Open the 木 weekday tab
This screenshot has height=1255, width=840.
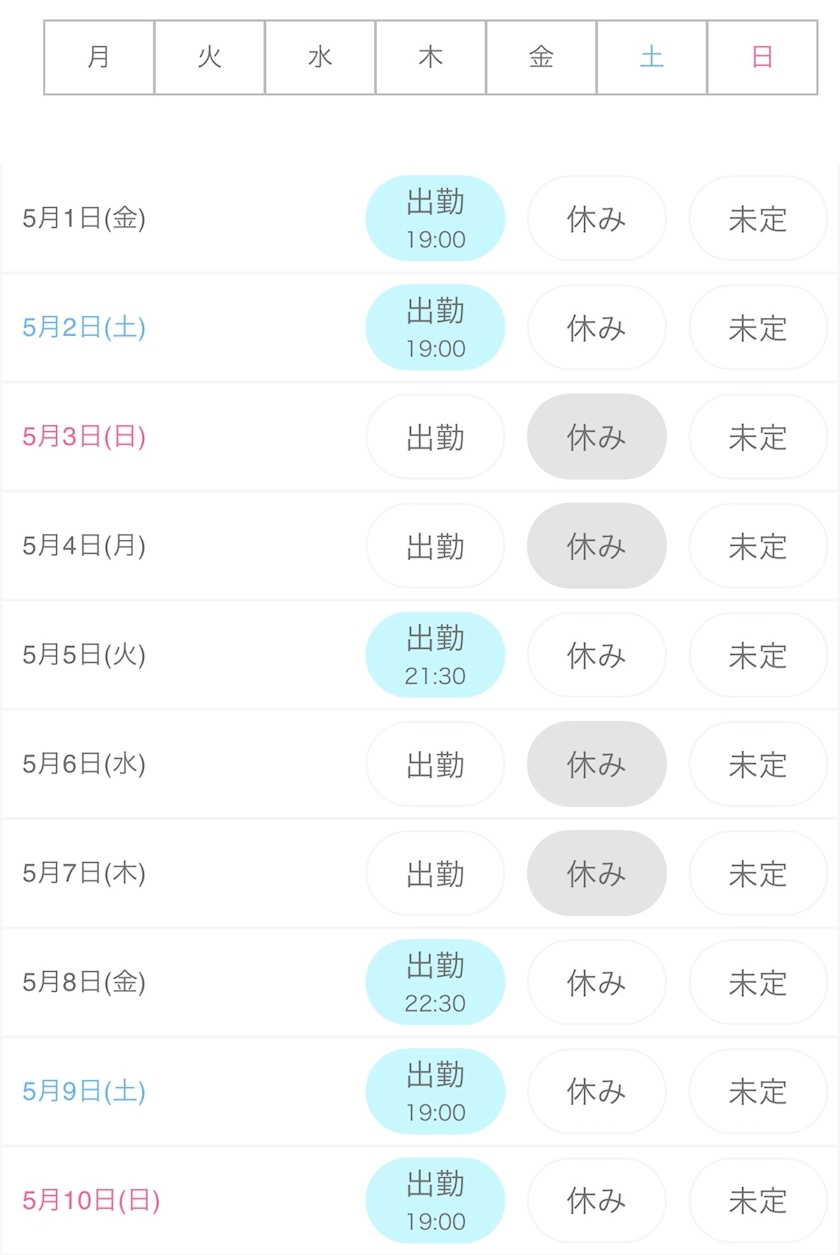(x=431, y=57)
